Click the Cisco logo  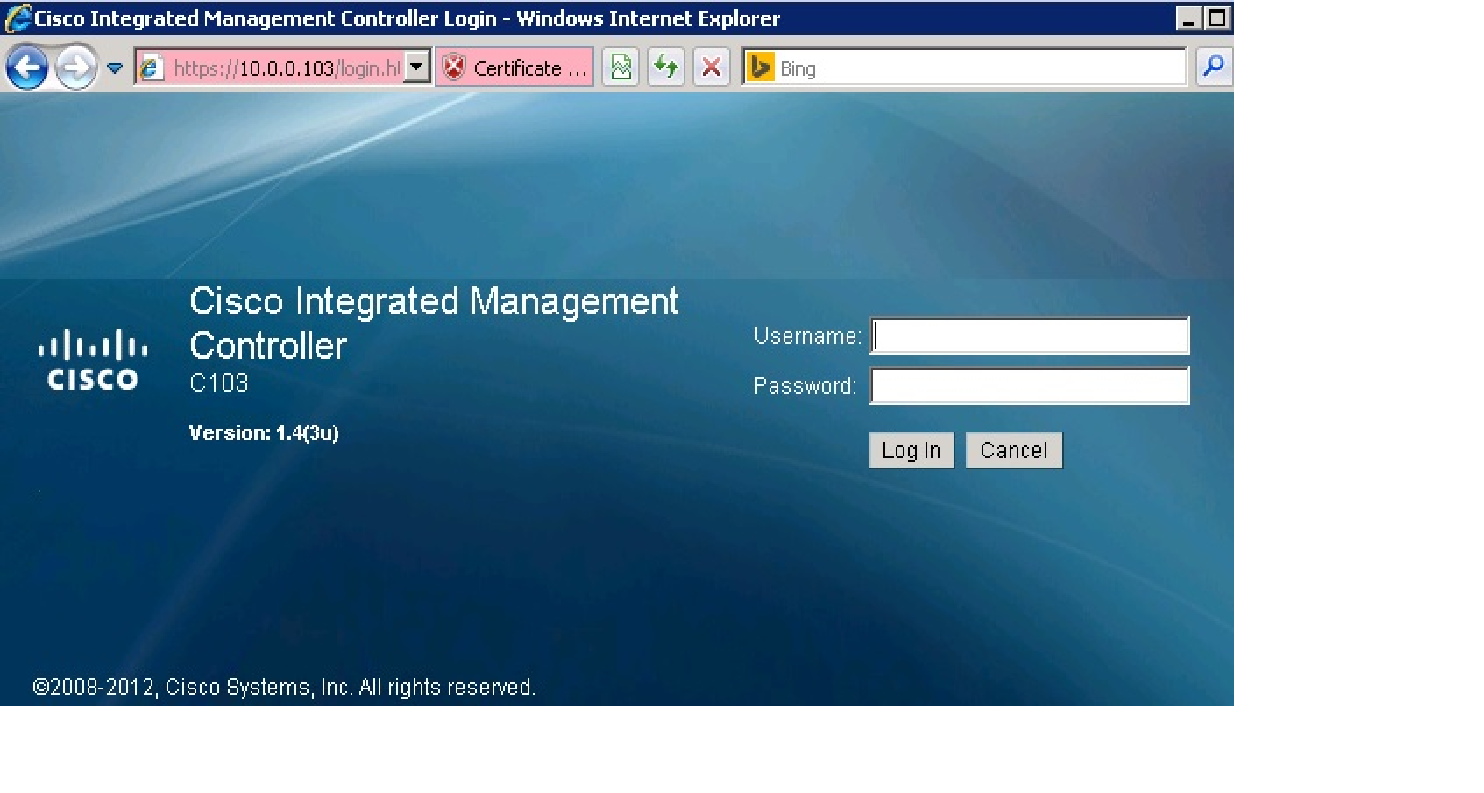click(x=93, y=359)
